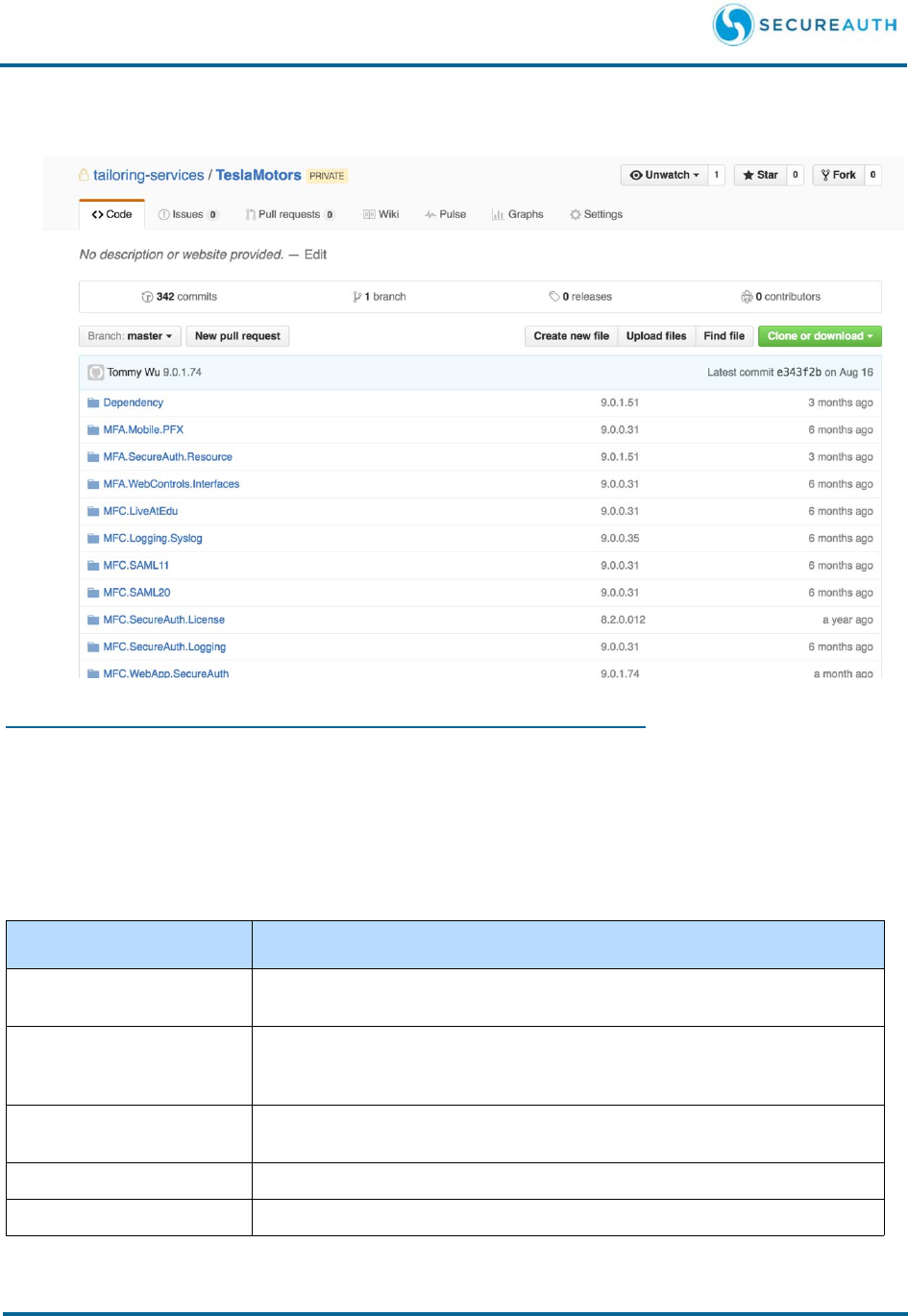
Task: Open the Dependency folder
Action: 134,402
